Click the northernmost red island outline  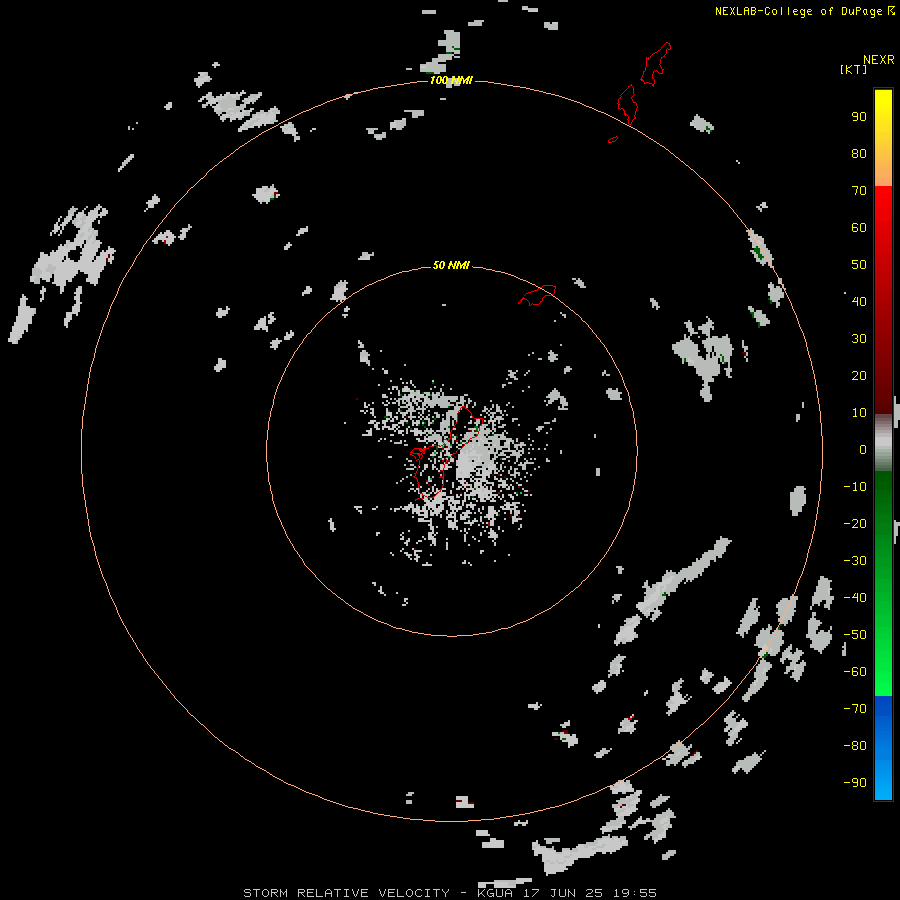pyautogui.click(x=655, y=64)
